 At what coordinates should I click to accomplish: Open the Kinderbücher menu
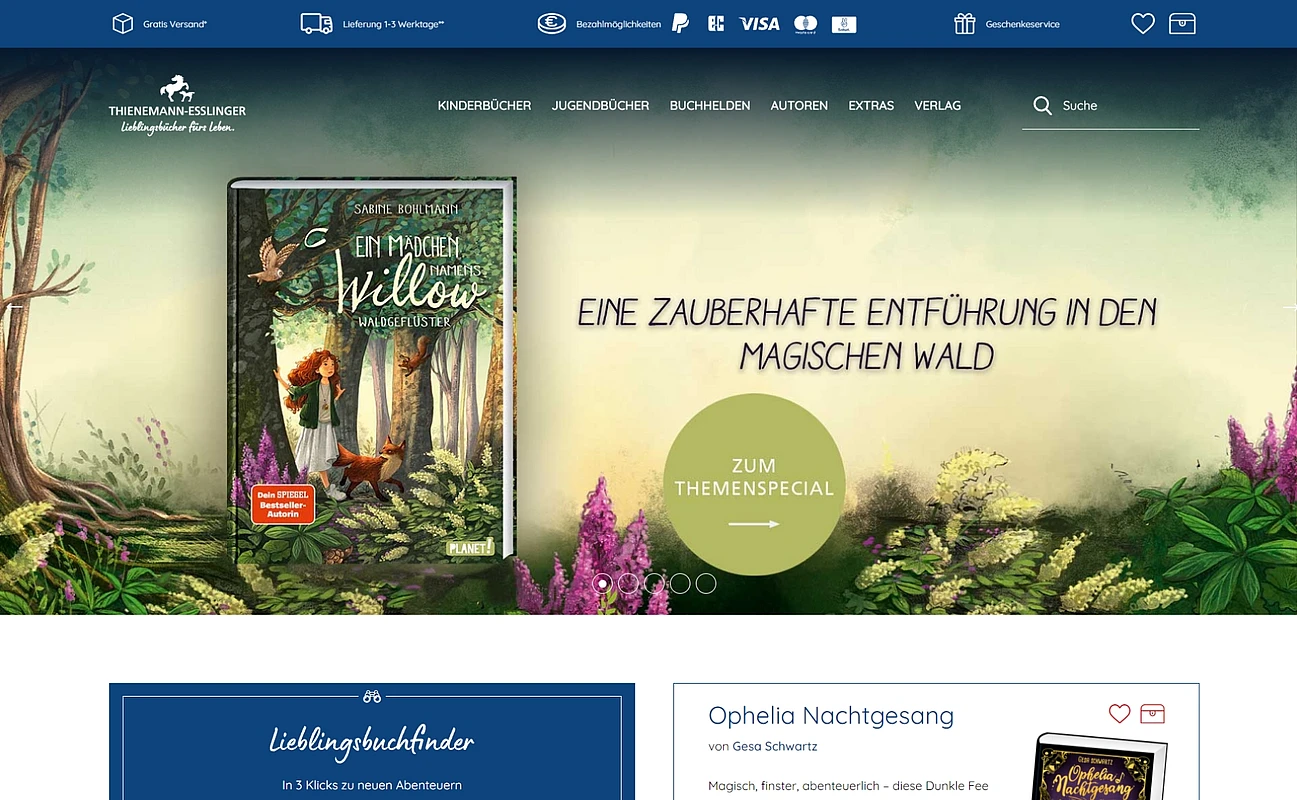click(484, 105)
